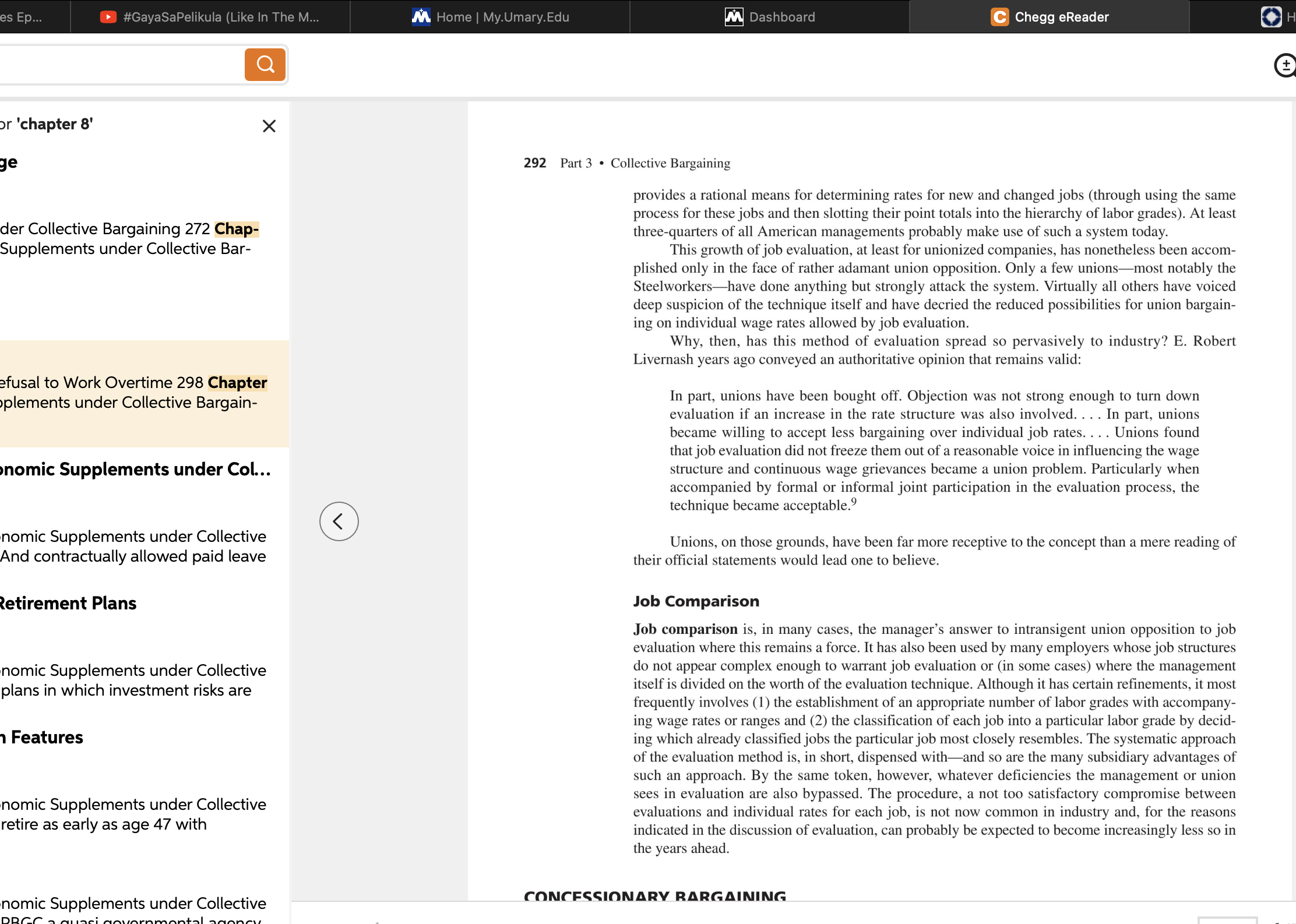Click the footnote 9 superscript
Viewport: 1296px width, 924px height.
[x=854, y=501]
